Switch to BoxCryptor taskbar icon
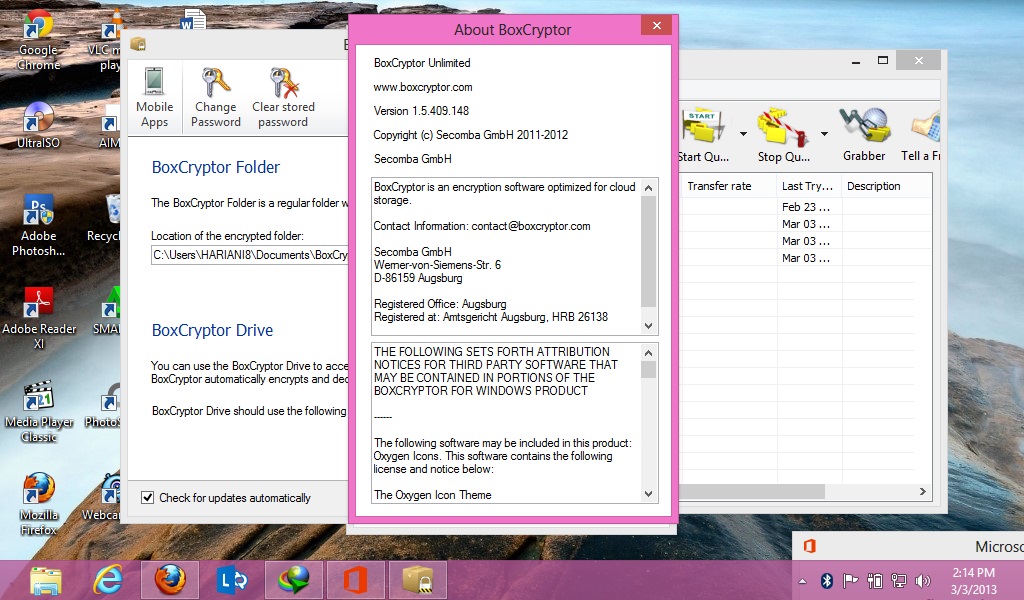This screenshot has height=600, width=1024. pos(417,580)
